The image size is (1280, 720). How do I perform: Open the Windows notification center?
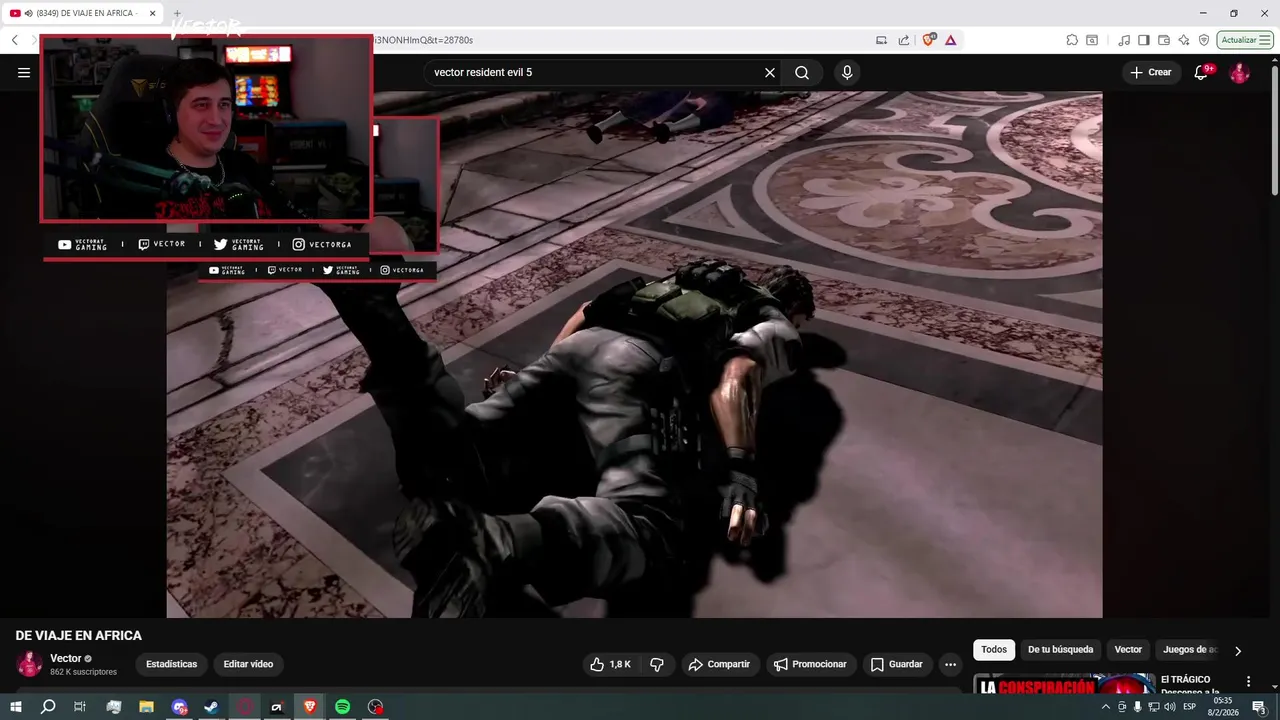(1260, 707)
